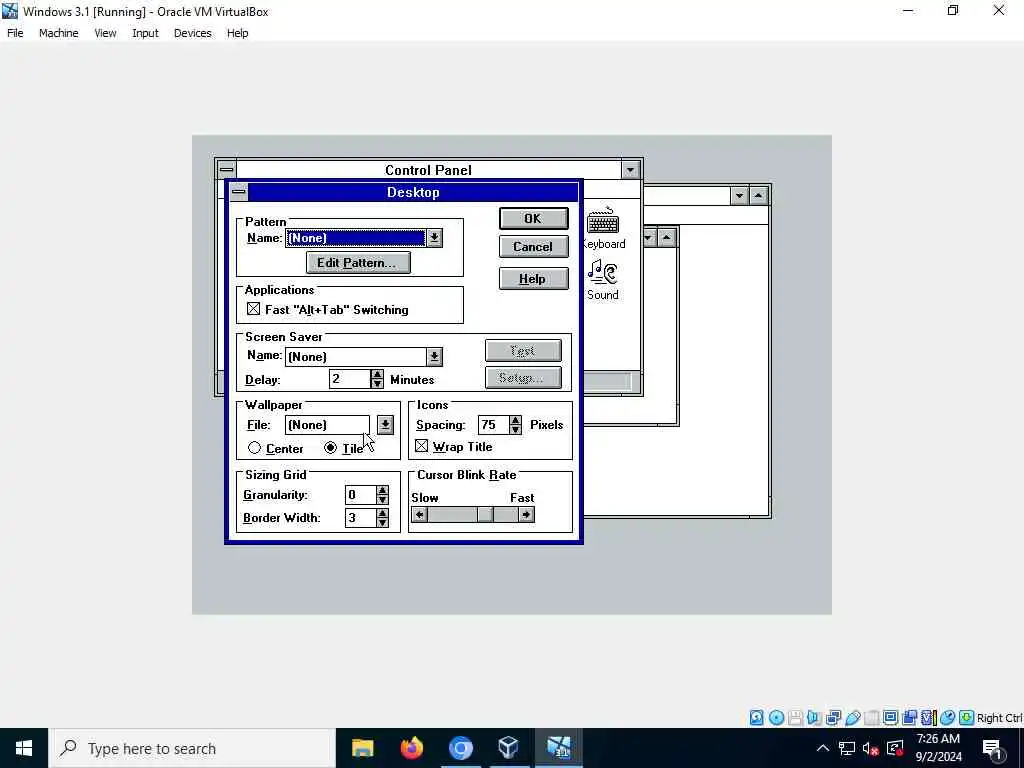Open the VirtualBox File menu
Screen dimensions: 1024x768
coord(15,33)
